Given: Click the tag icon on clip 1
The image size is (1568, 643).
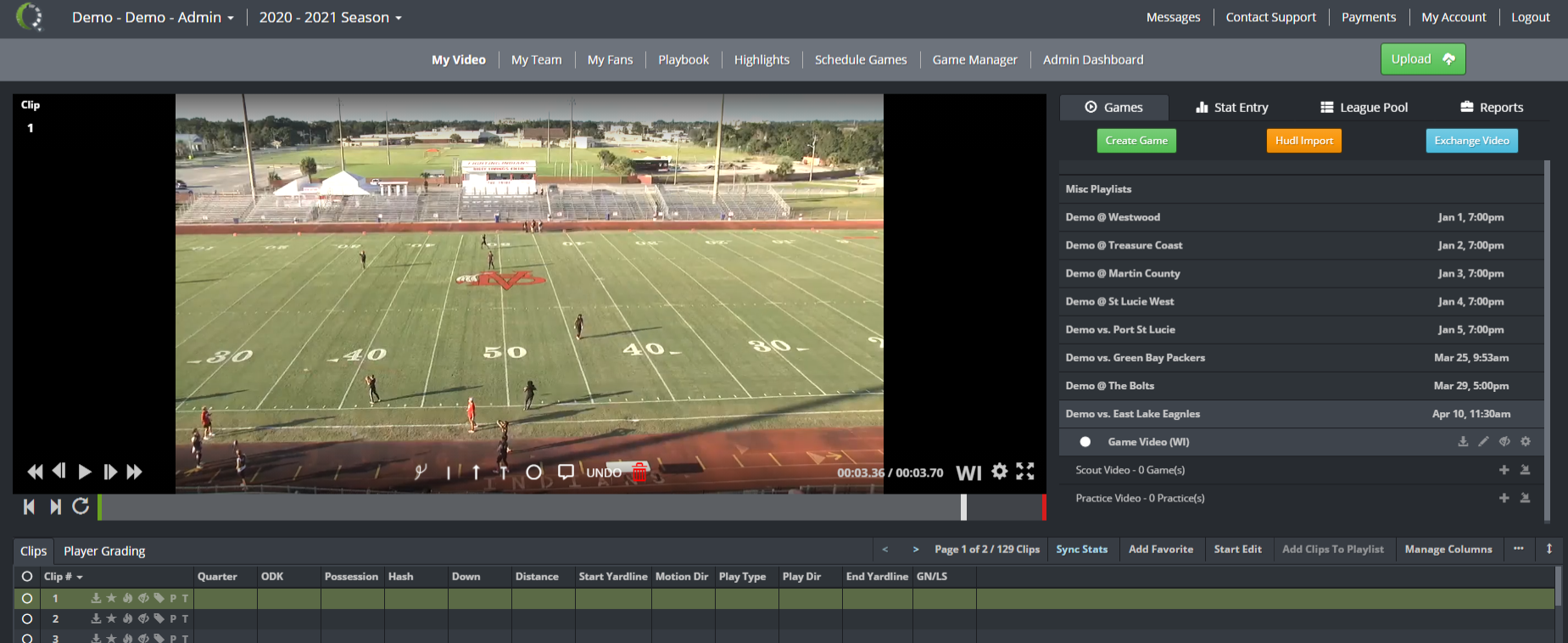Looking at the screenshot, I should (x=159, y=598).
